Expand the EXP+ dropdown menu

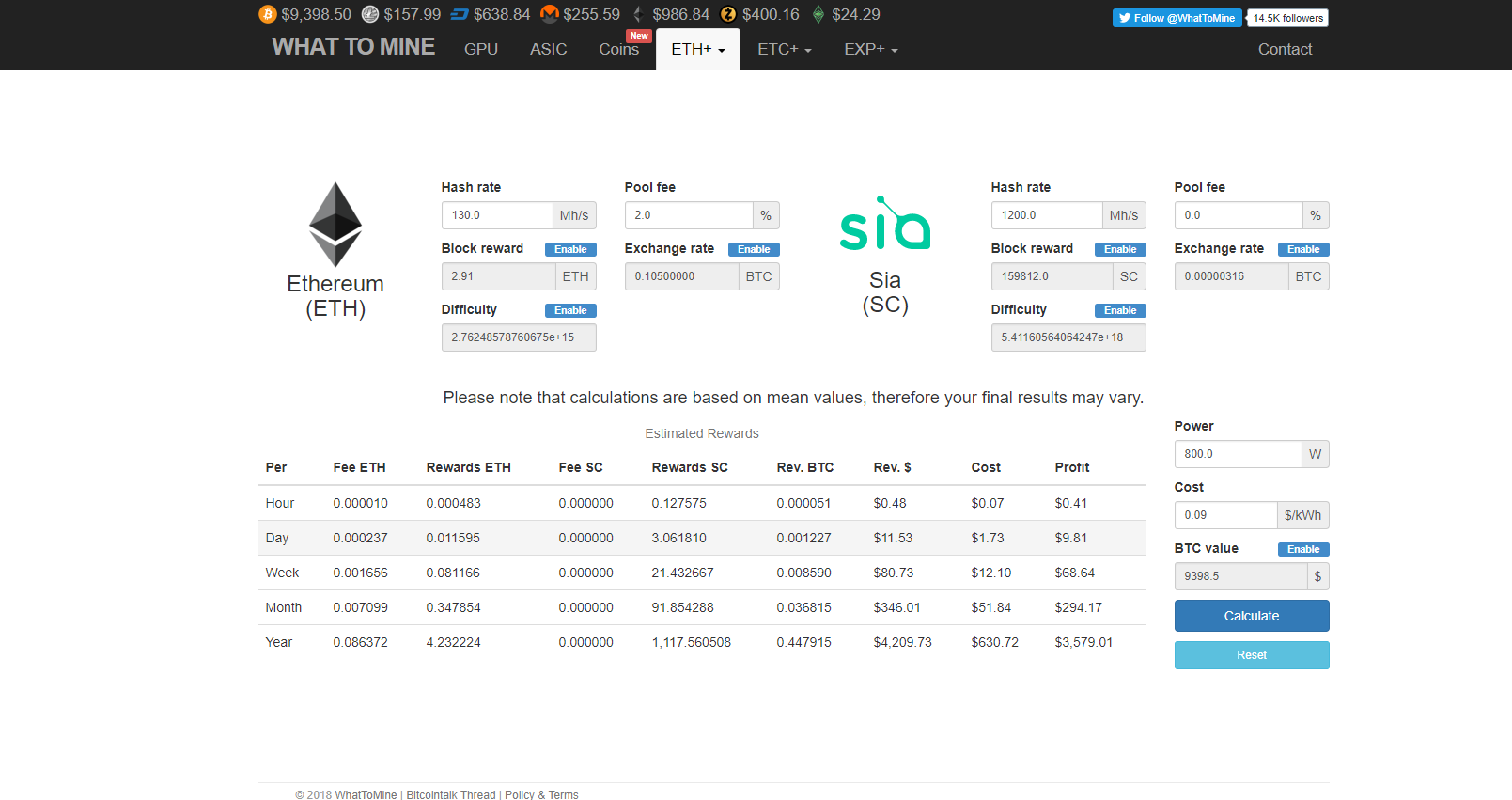[870, 49]
